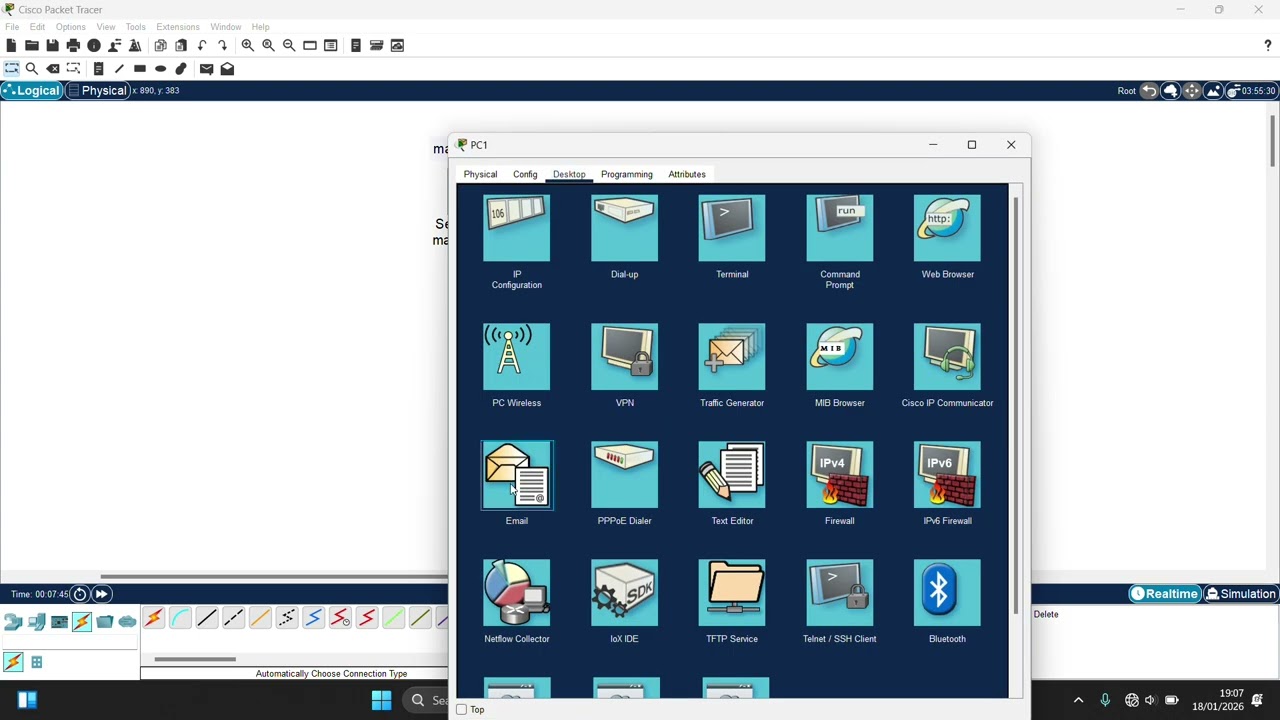Open the Config tab in PC1
The width and height of the screenshot is (1280, 720).
tap(525, 174)
